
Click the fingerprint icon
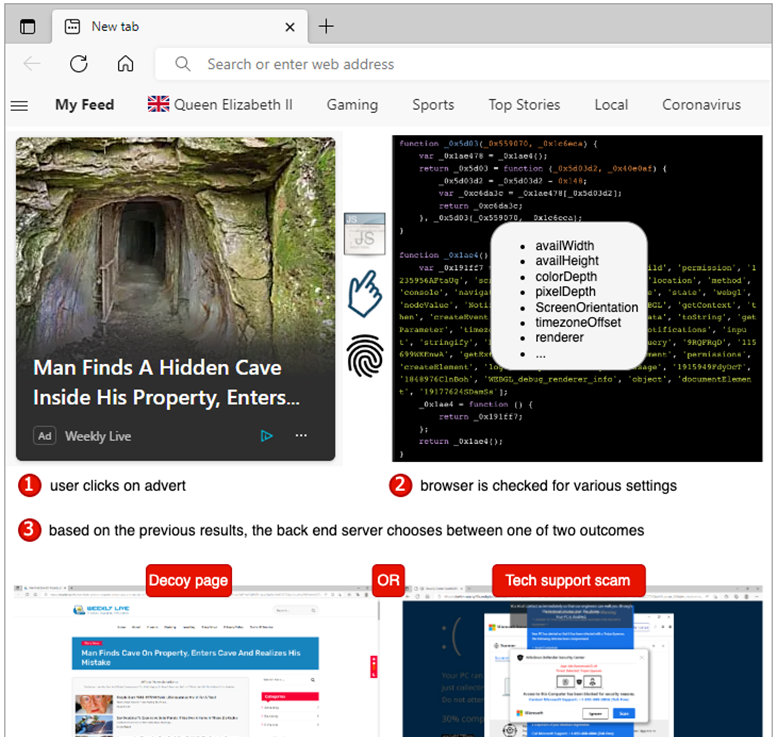pos(365,356)
